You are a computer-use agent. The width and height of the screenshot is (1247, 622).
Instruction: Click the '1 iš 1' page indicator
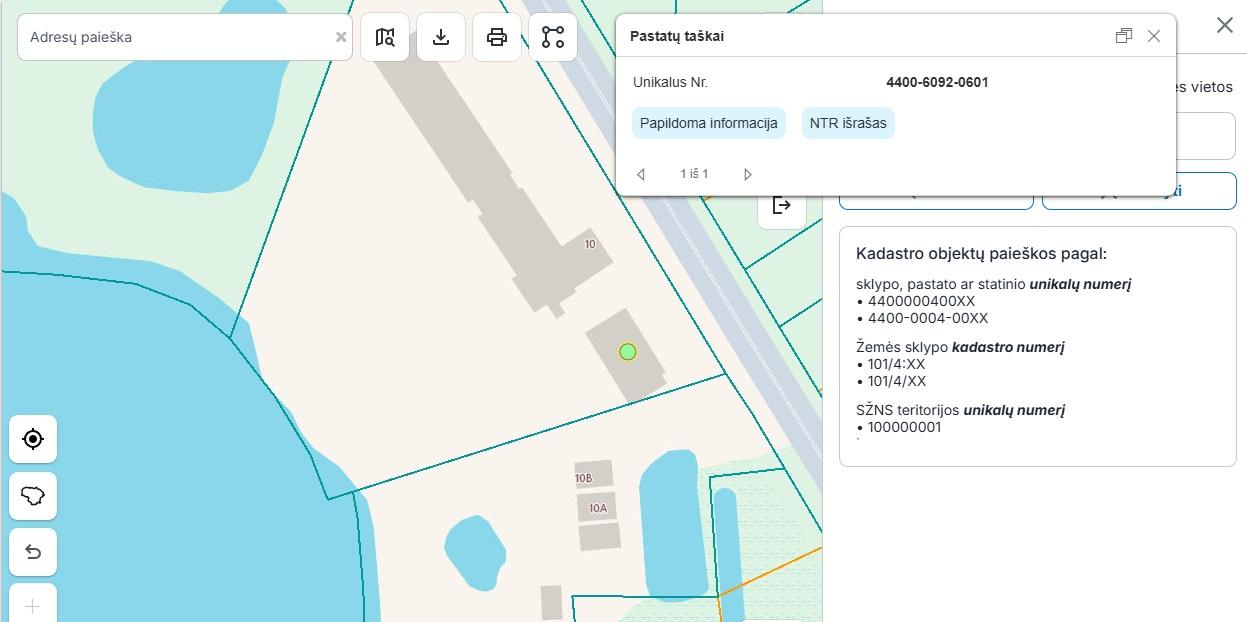tap(694, 174)
